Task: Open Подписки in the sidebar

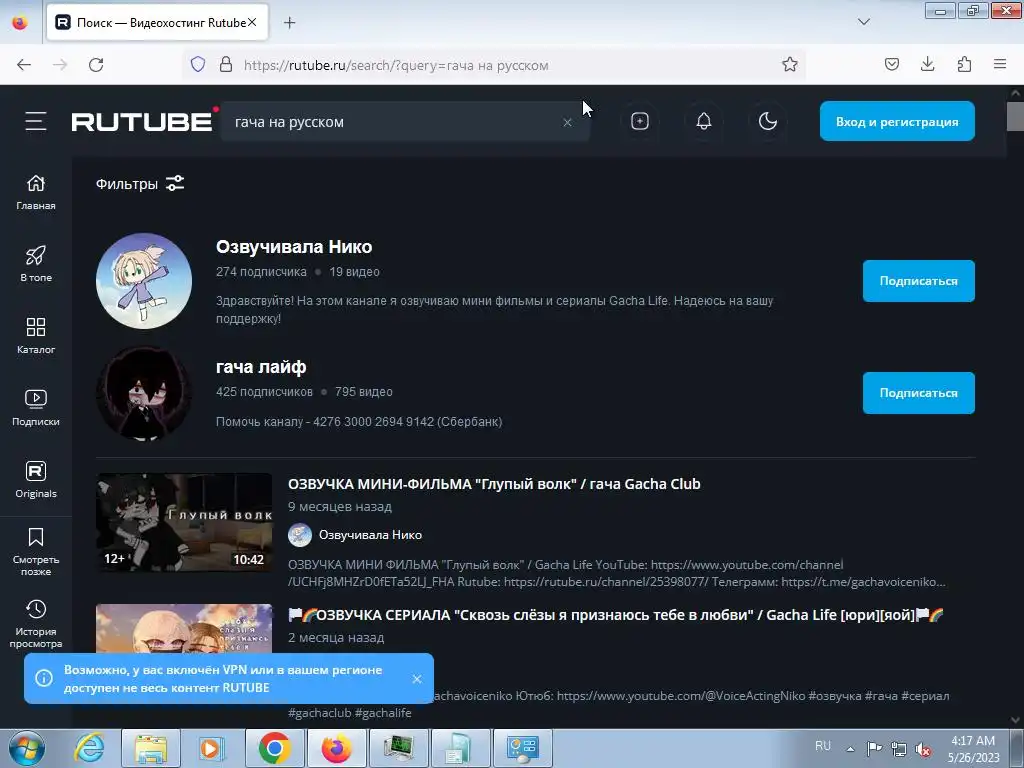Action: (x=36, y=408)
